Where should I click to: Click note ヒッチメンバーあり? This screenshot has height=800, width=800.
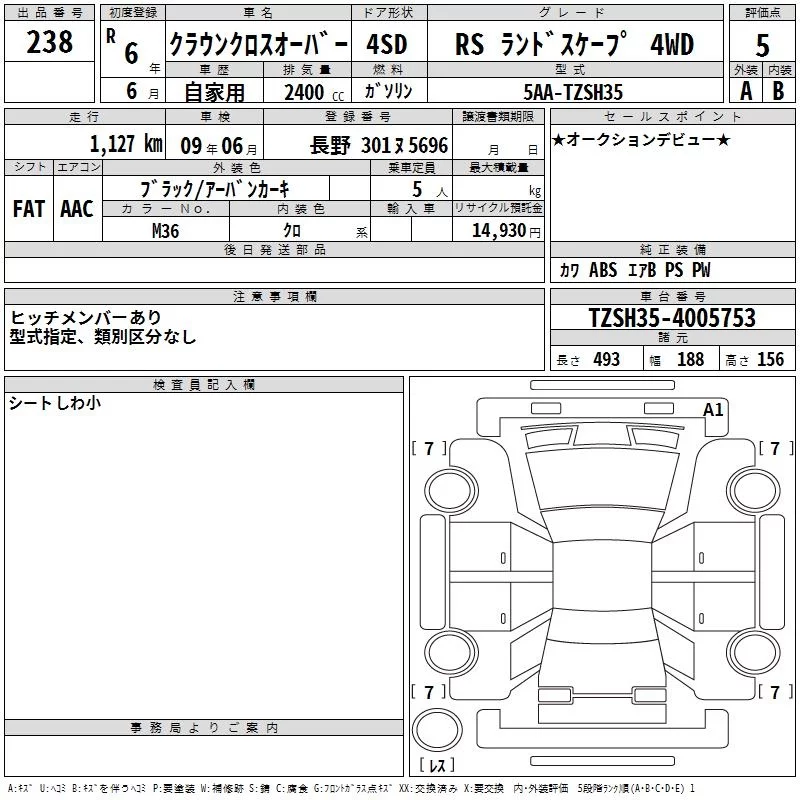(x=86, y=318)
